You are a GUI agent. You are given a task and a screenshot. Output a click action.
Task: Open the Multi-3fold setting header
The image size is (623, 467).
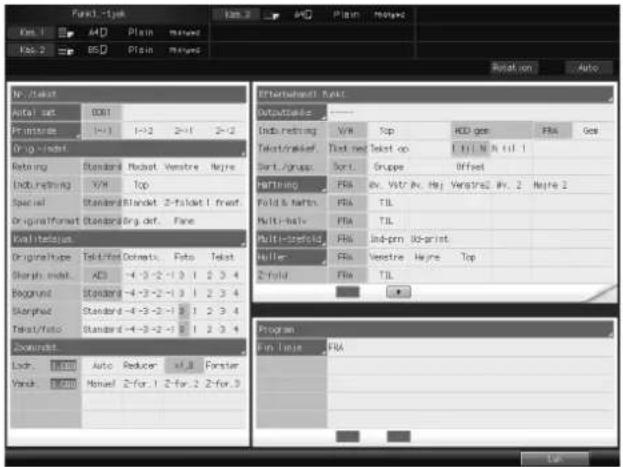click(x=292, y=239)
